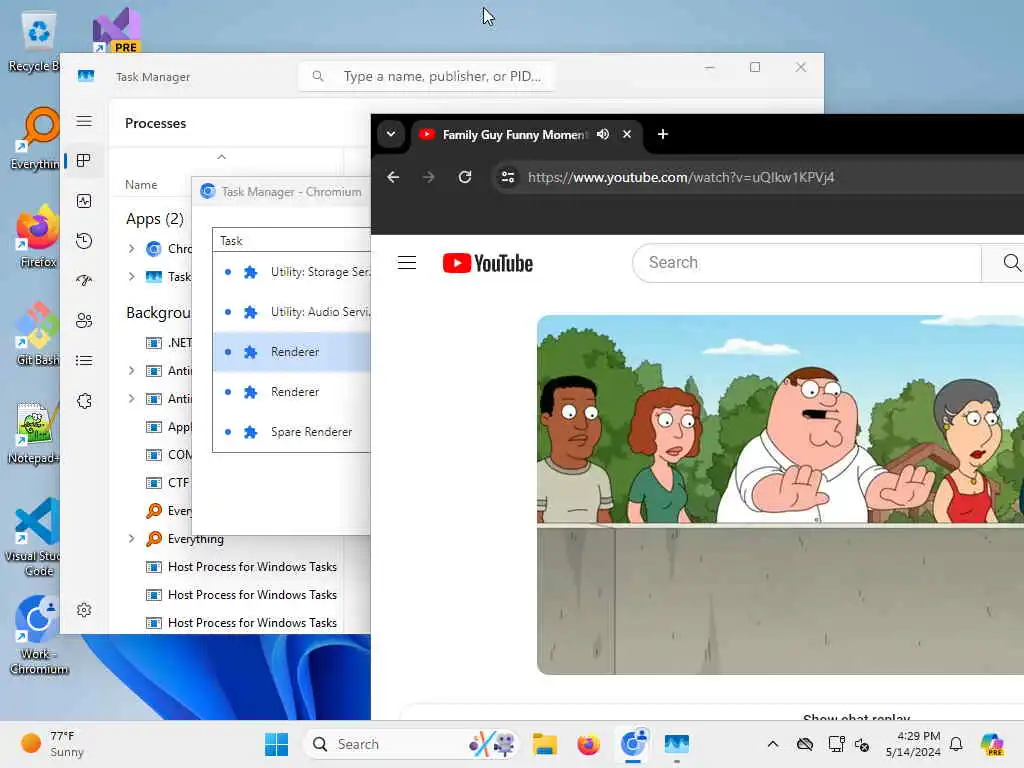
Task: Open Visual Studio Preview desktop shortcut
Action: pyautogui.click(x=116, y=30)
